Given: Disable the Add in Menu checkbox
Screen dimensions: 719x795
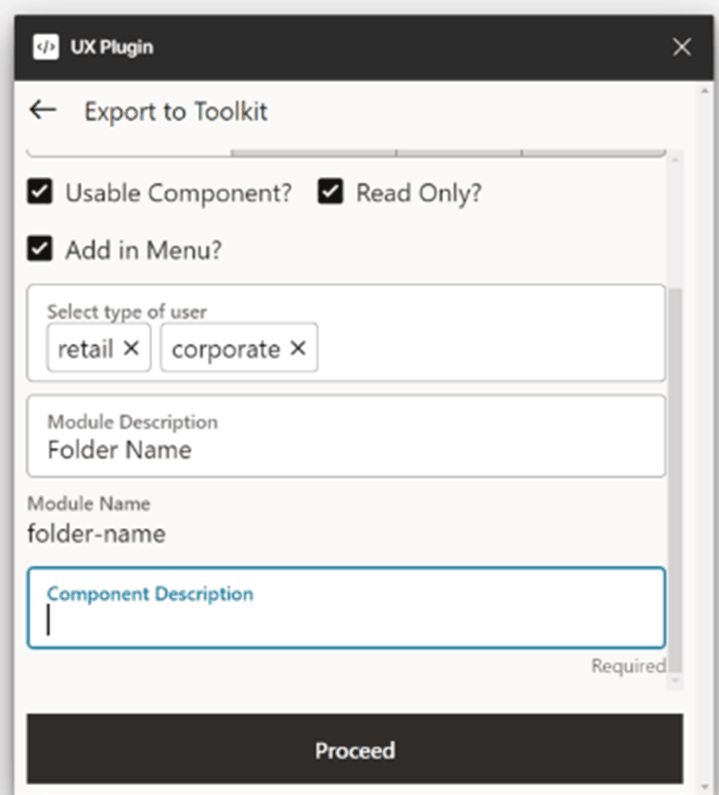Looking at the screenshot, I should (40, 249).
